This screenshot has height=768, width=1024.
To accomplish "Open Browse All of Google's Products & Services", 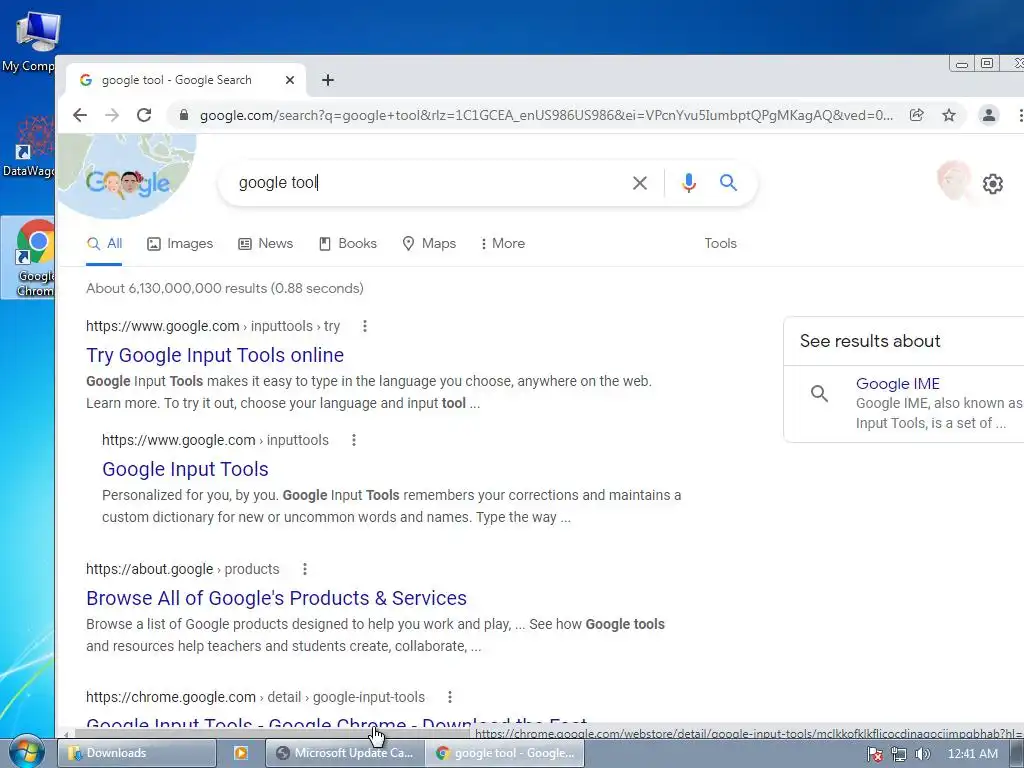I will click(x=276, y=598).
